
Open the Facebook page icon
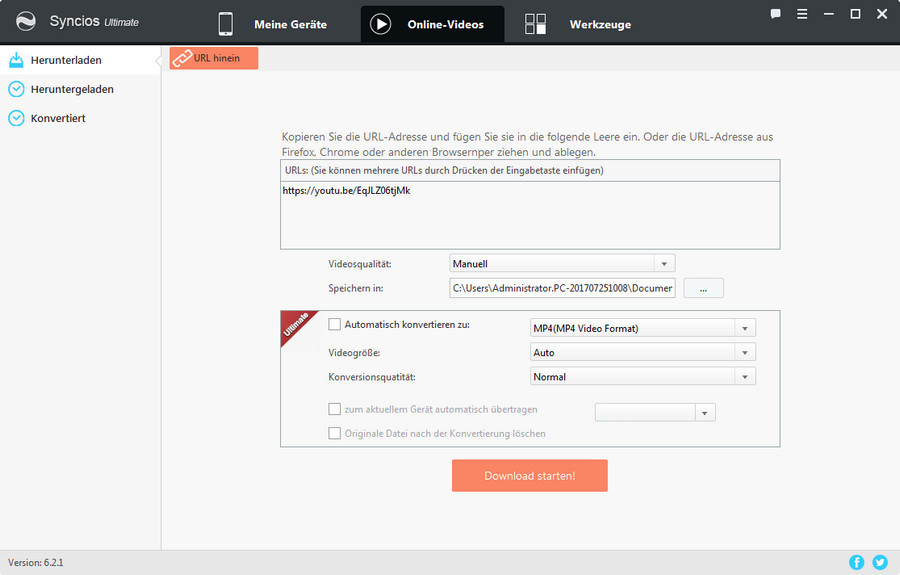coord(856,562)
